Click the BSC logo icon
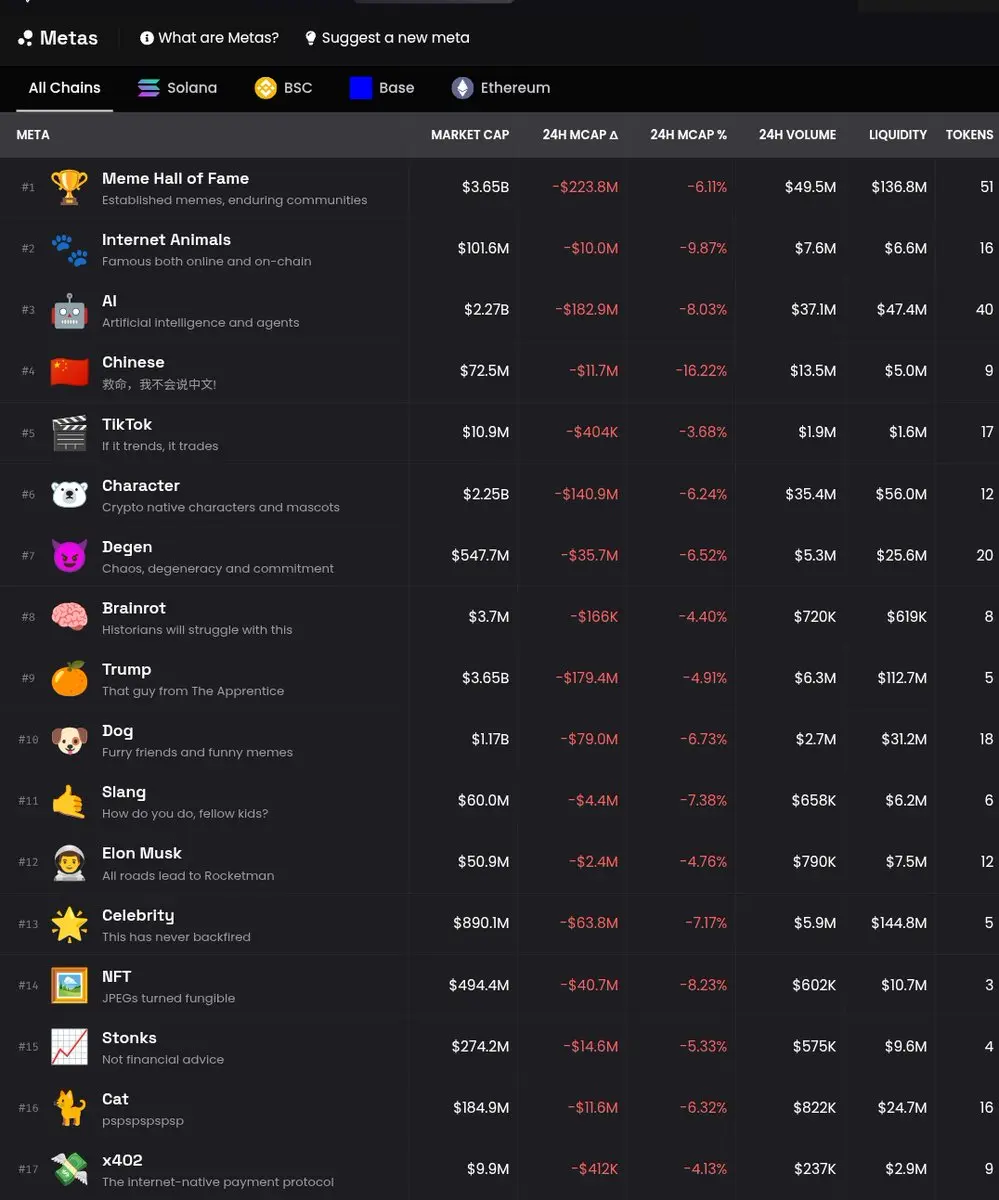This screenshot has width=999, height=1200. click(265, 88)
